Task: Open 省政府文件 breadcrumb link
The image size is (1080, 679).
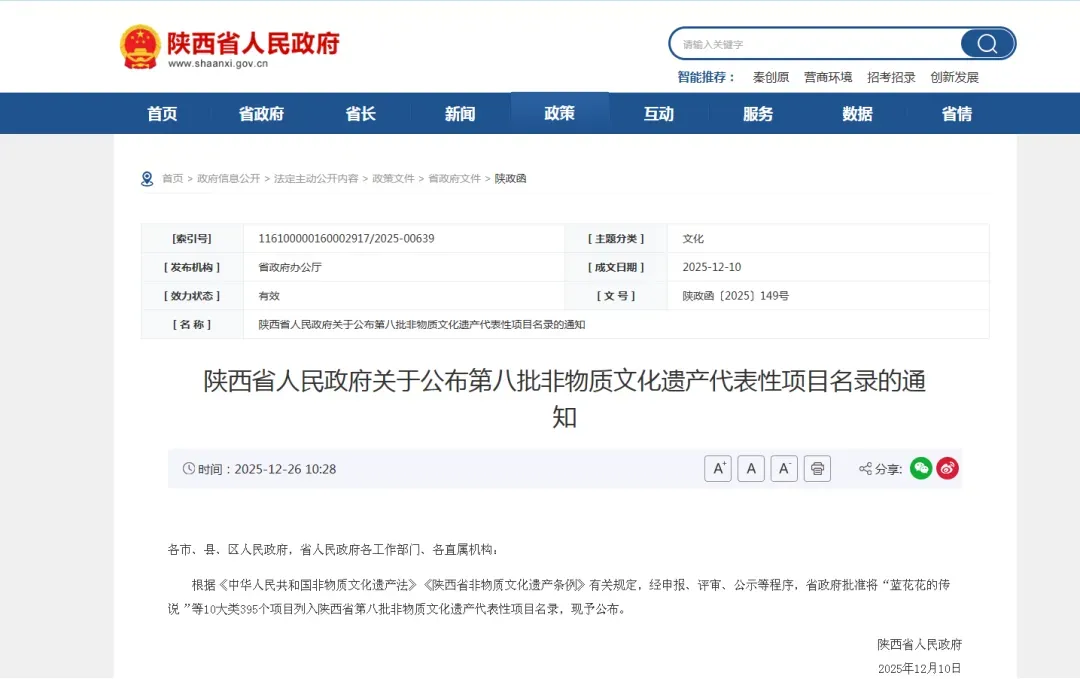Action: click(x=454, y=179)
